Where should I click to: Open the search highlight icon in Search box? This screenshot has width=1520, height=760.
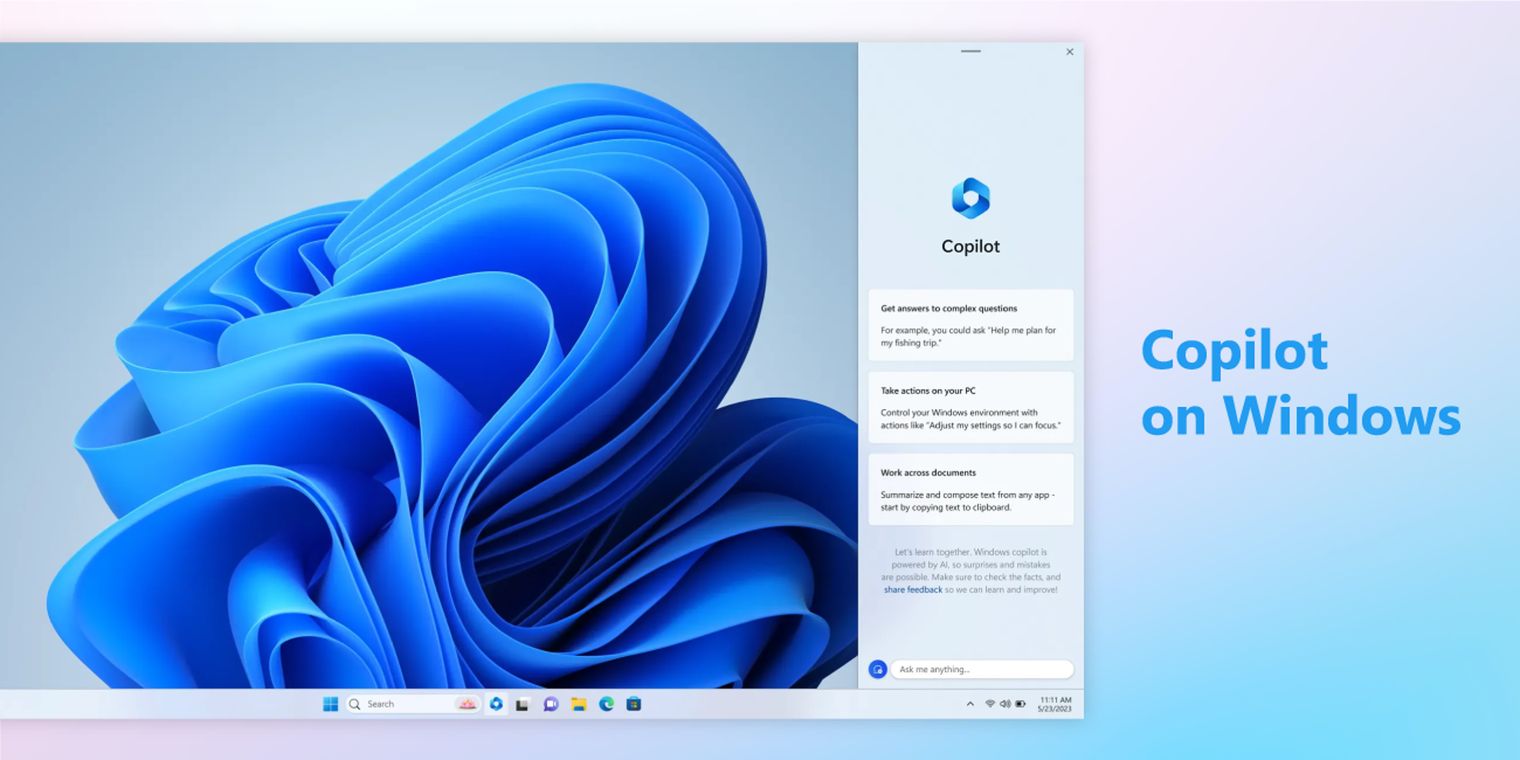click(x=466, y=704)
